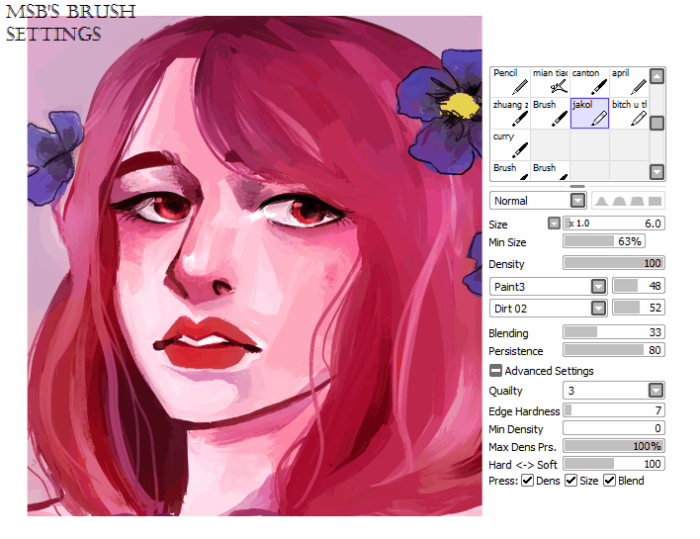Choose the canton brush preset
700x539 pixels.
pyautogui.click(x=589, y=82)
